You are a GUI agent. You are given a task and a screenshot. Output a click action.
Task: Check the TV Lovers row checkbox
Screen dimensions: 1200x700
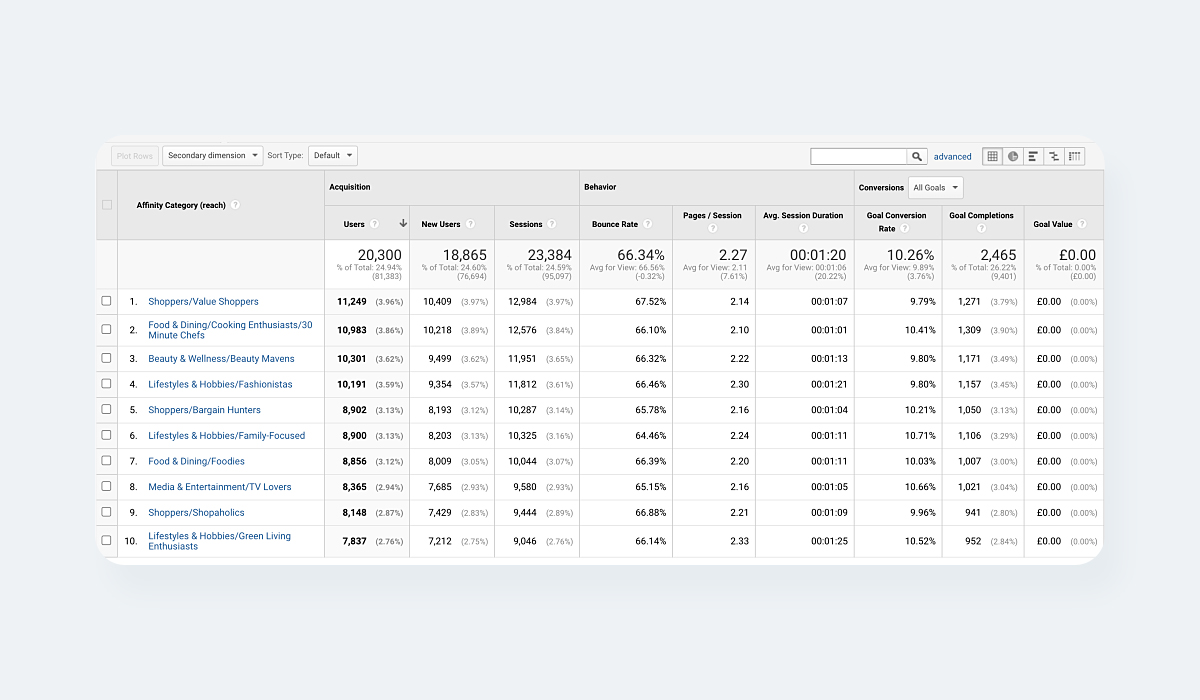click(107, 487)
